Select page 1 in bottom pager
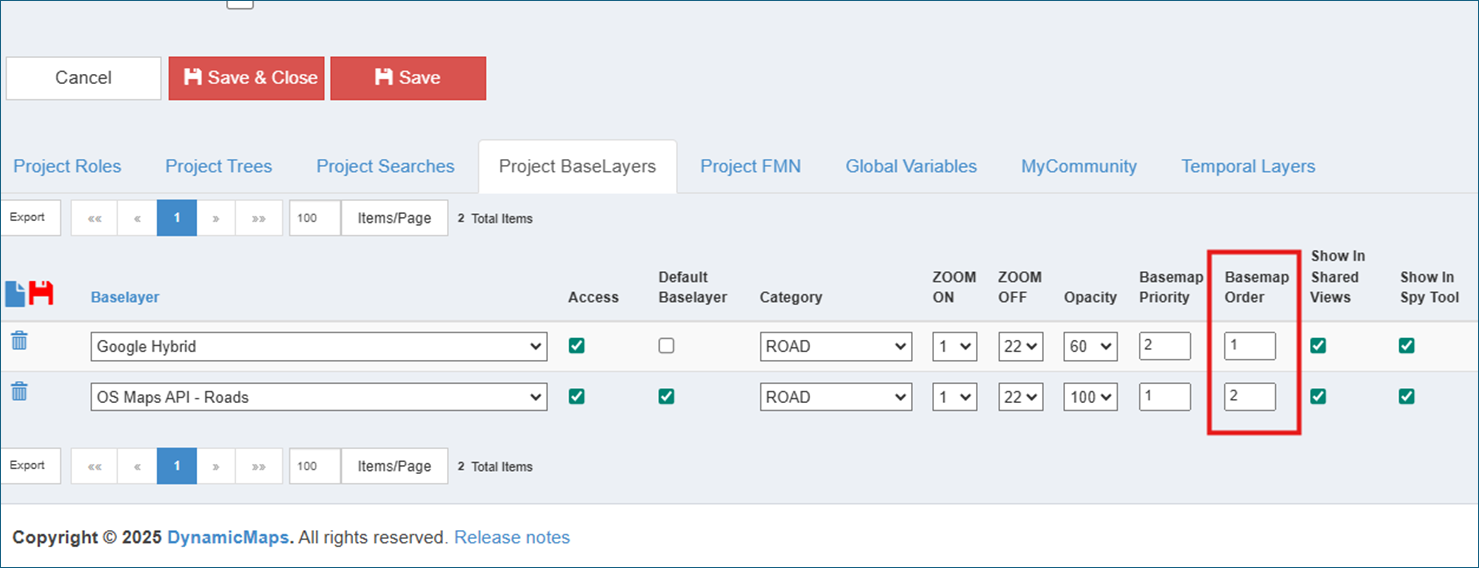Screen dimensions: 1479x568 (177, 466)
